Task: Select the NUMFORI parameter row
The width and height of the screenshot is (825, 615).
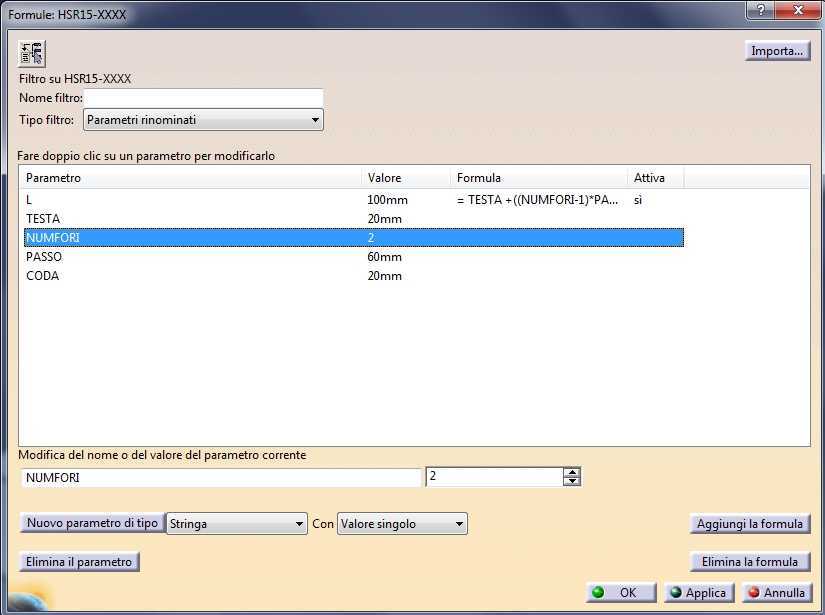Action: coord(354,238)
